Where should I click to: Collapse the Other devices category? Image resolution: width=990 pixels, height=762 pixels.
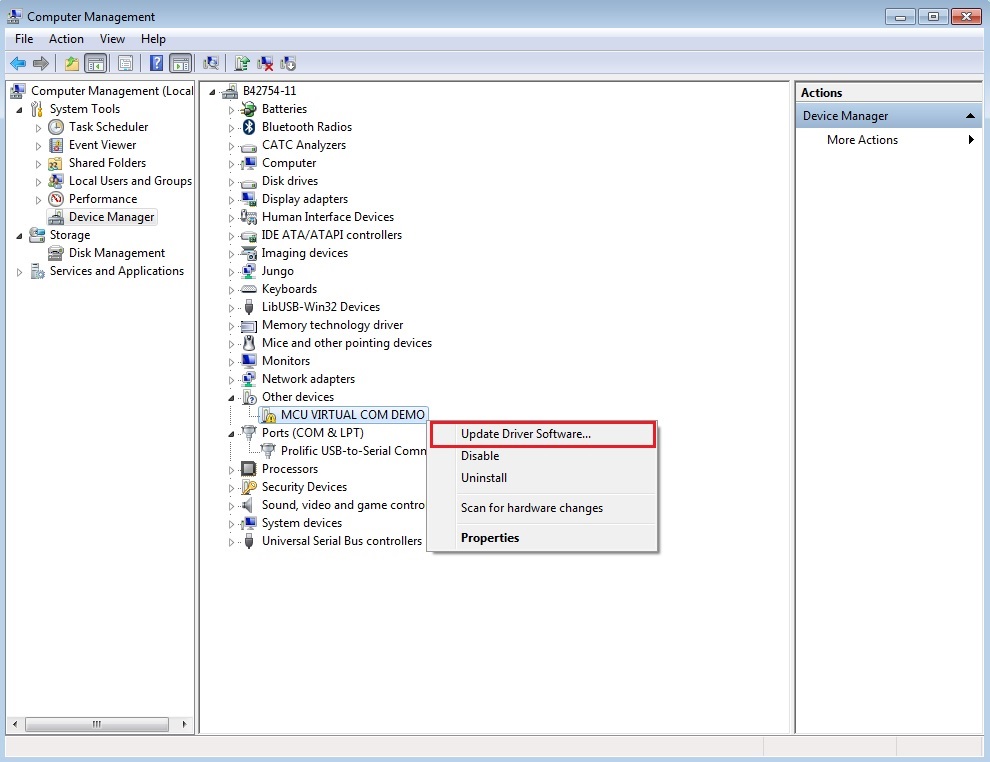pyautogui.click(x=231, y=397)
